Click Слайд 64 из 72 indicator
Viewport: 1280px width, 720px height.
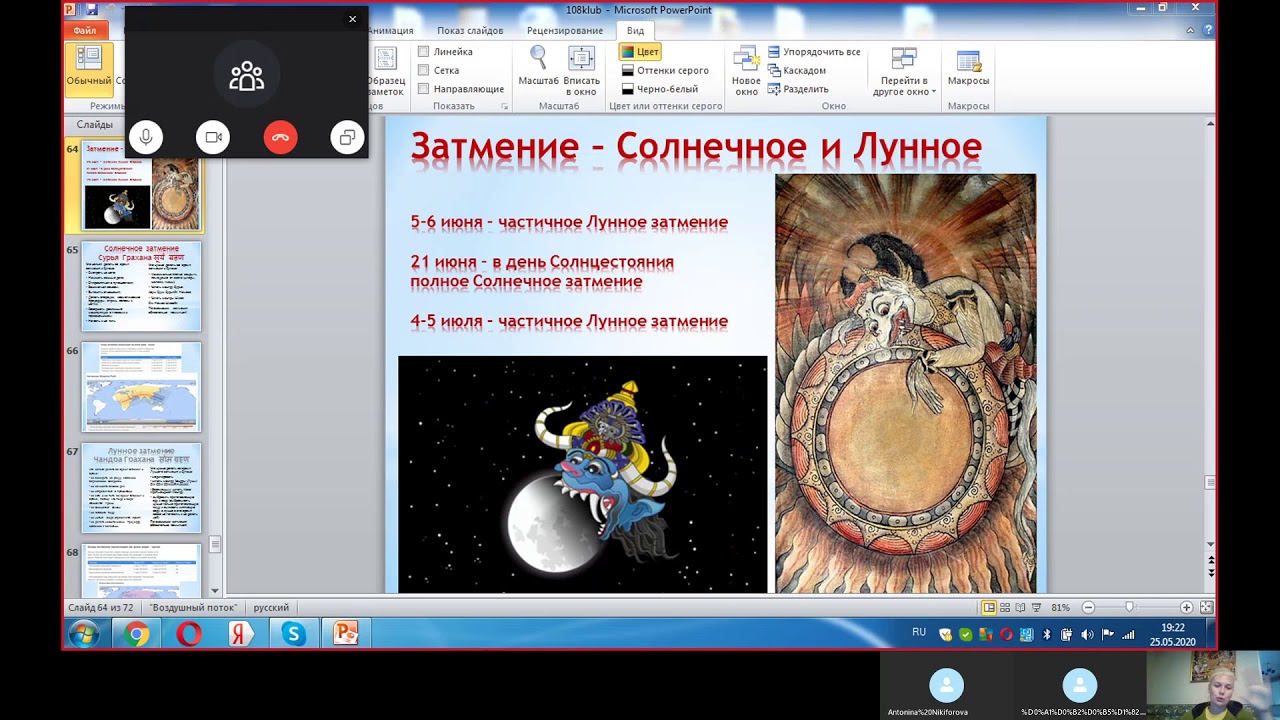102,607
